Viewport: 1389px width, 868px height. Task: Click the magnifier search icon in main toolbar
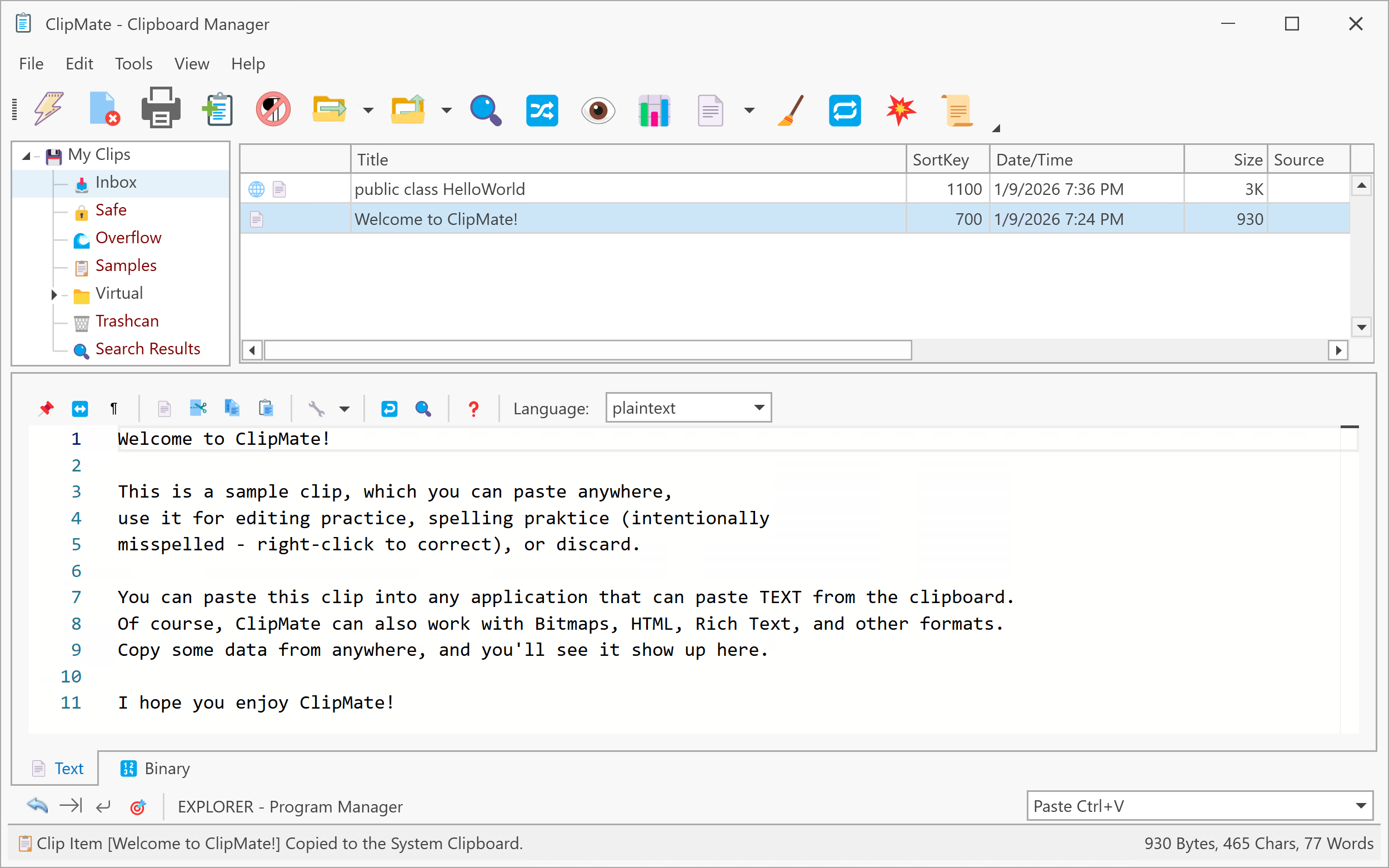pos(485,109)
